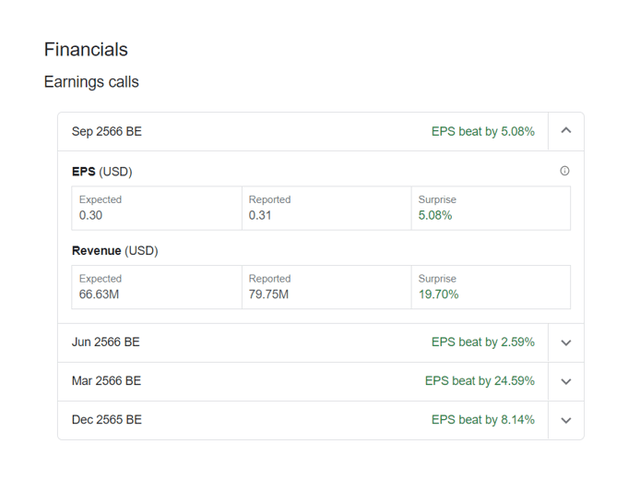Click the EPS Expected 0.30 cell
This screenshot has height=492, width=640.
pyautogui.click(x=157, y=208)
